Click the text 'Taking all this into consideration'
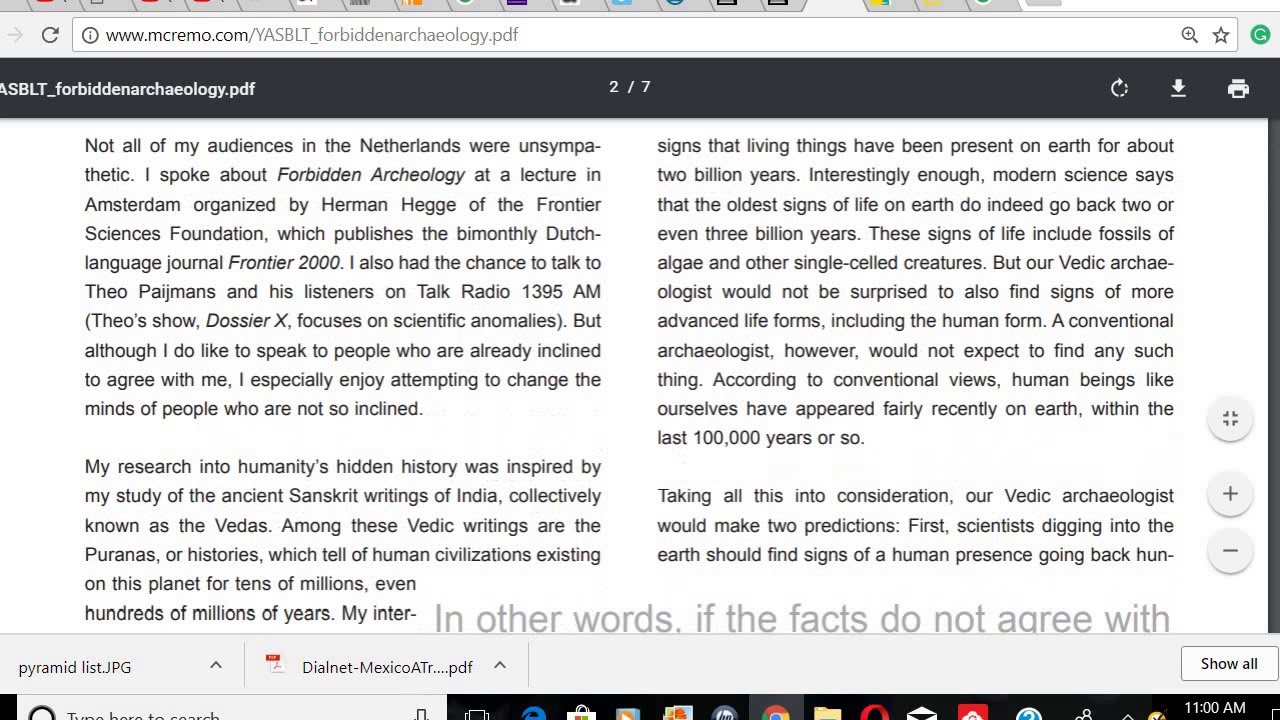This screenshot has height=720, width=1280. point(806,496)
